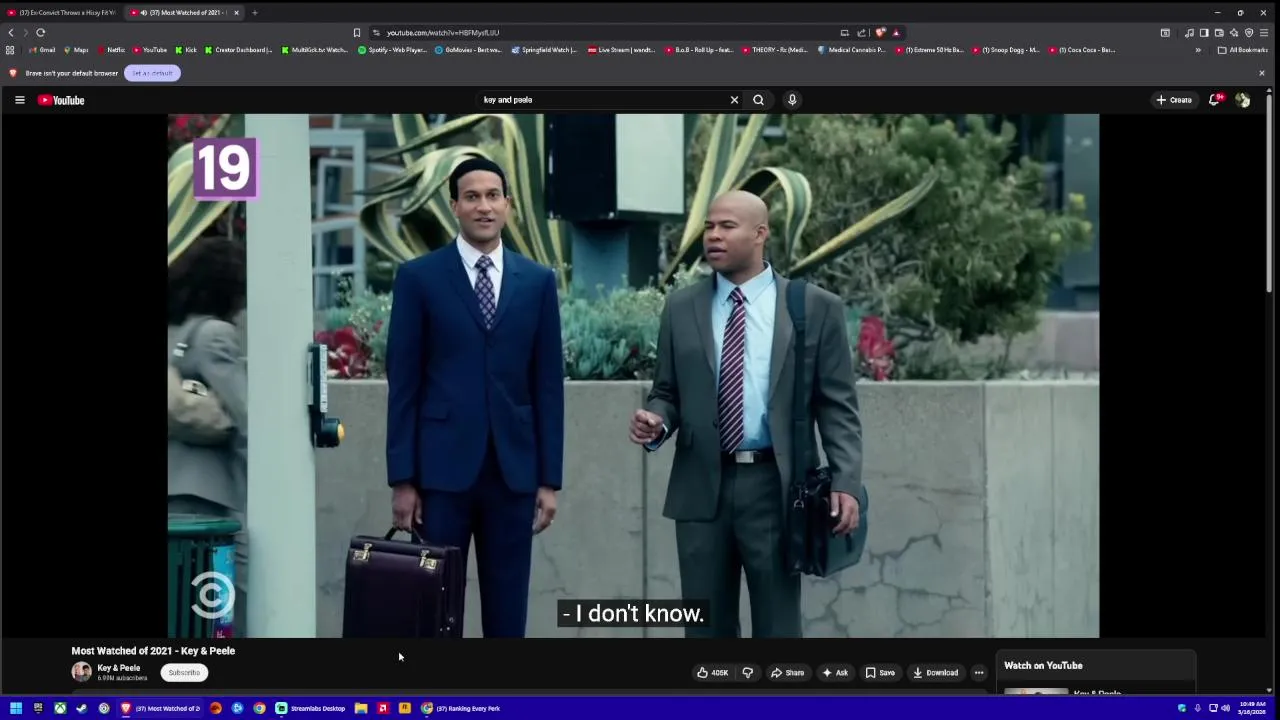Set Brave as default browser
1280x720 pixels.
click(152, 73)
